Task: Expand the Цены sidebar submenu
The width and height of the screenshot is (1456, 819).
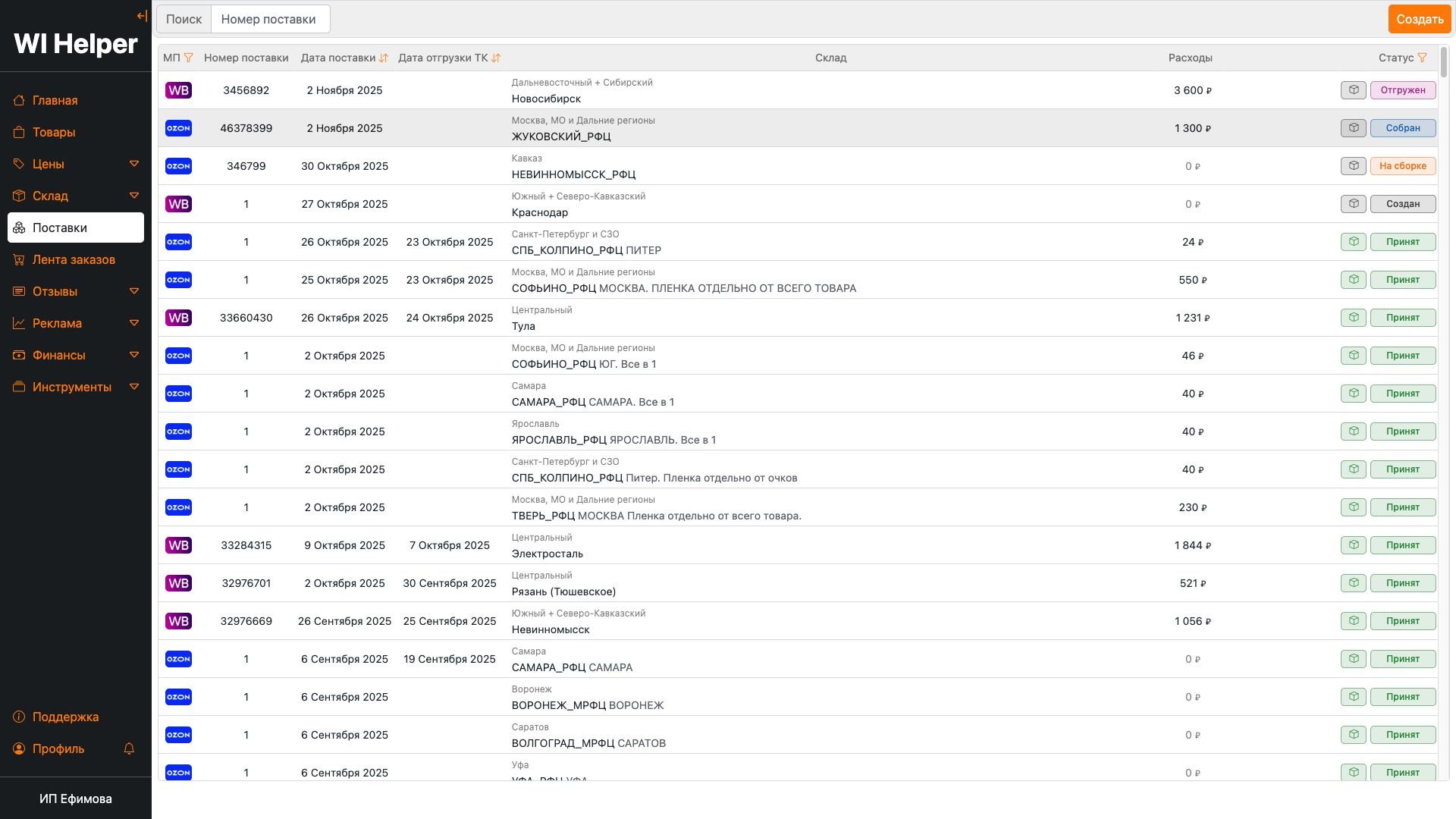Action: point(134,164)
